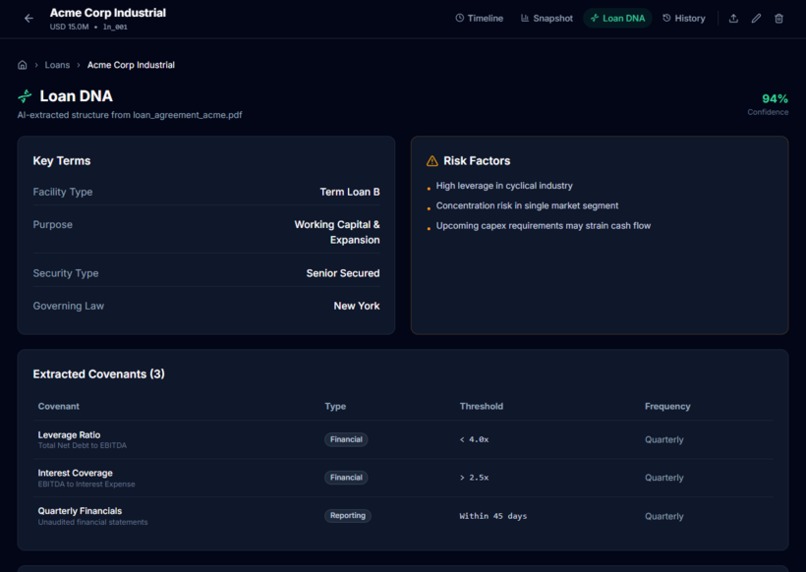This screenshot has width=806, height=572.
Task: Click the Senior Secured value
Action: point(343,273)
